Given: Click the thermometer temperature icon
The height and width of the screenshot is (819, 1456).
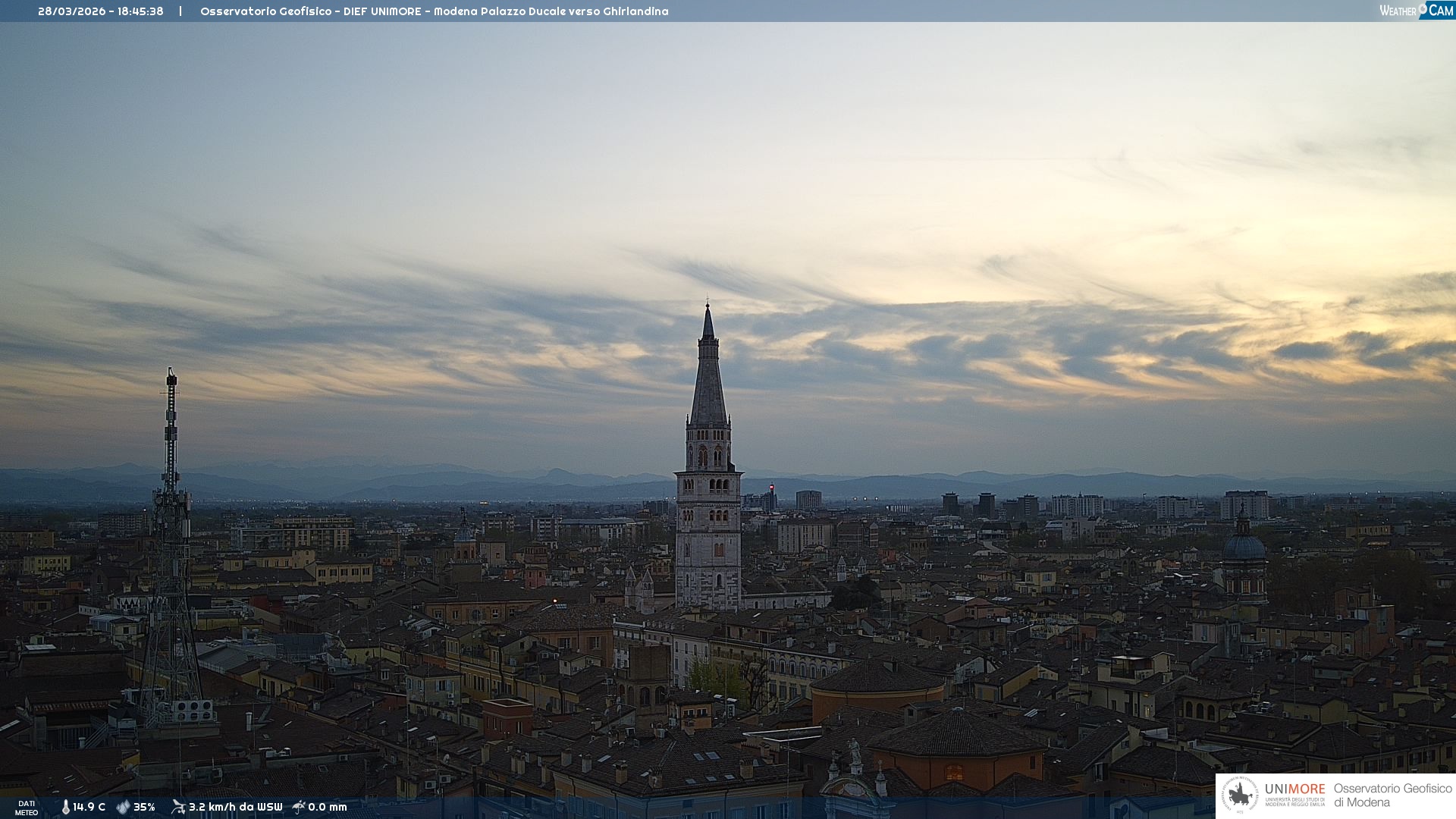Looking at the screenshot, I should [65, 808].
